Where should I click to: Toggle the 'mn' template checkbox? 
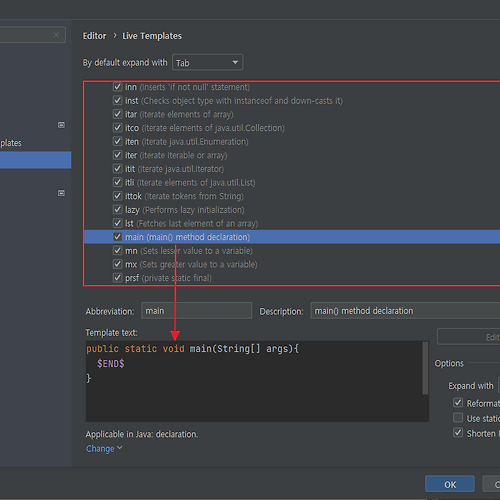pyautogui.click(x=117, y=250)
